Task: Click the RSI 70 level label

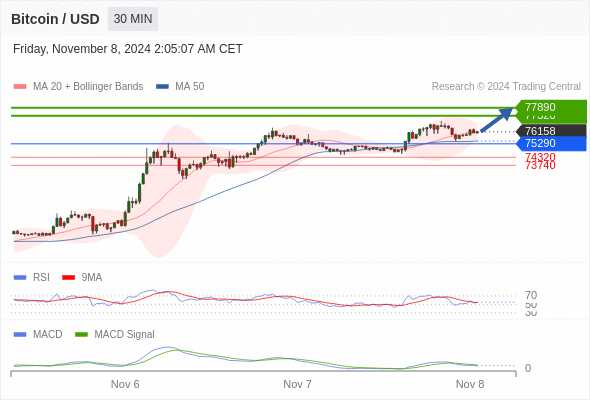Action: [x=531, y=295]
